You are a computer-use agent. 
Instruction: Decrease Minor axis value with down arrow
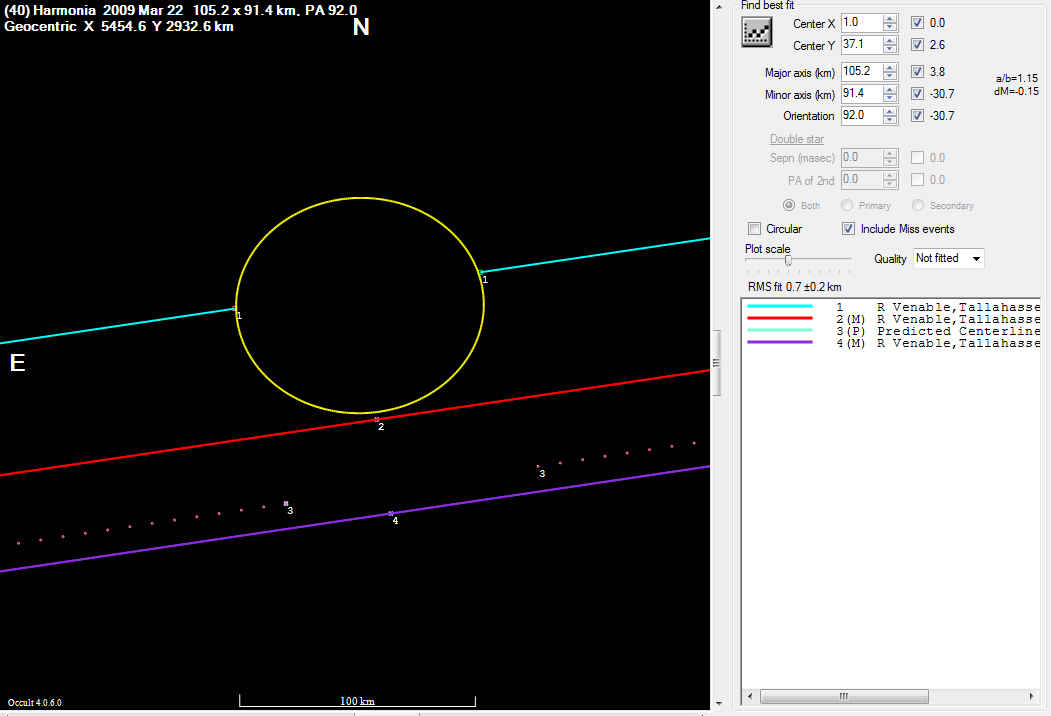click(889, 98)
